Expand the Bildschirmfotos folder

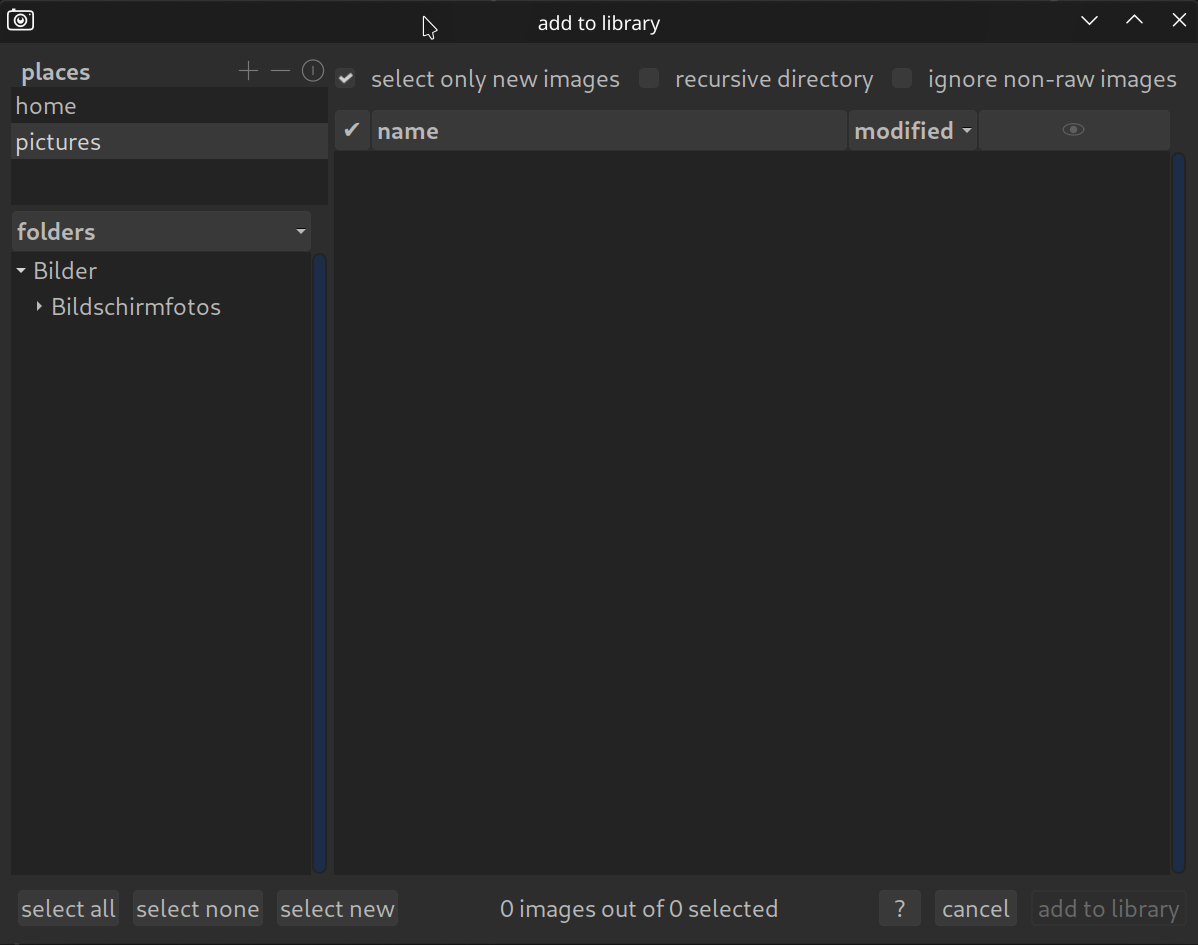[x=39, y=307]
